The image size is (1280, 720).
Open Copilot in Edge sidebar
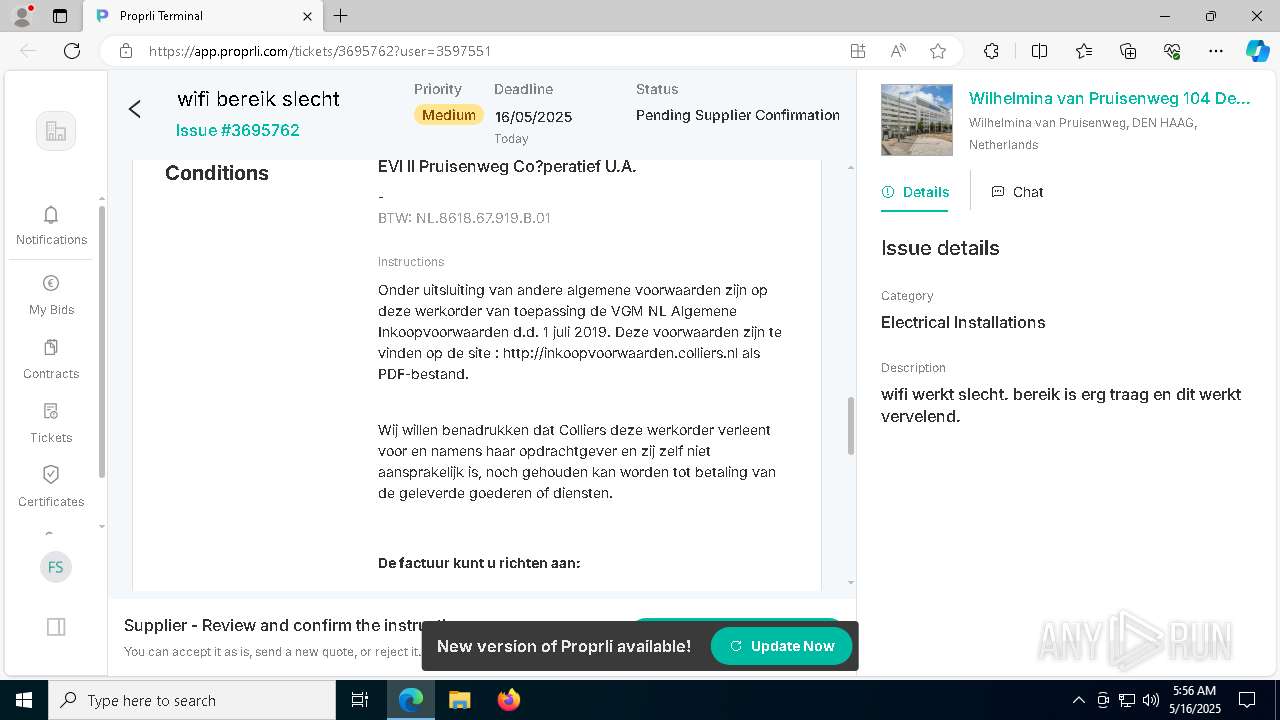(x=1257, y=51)
